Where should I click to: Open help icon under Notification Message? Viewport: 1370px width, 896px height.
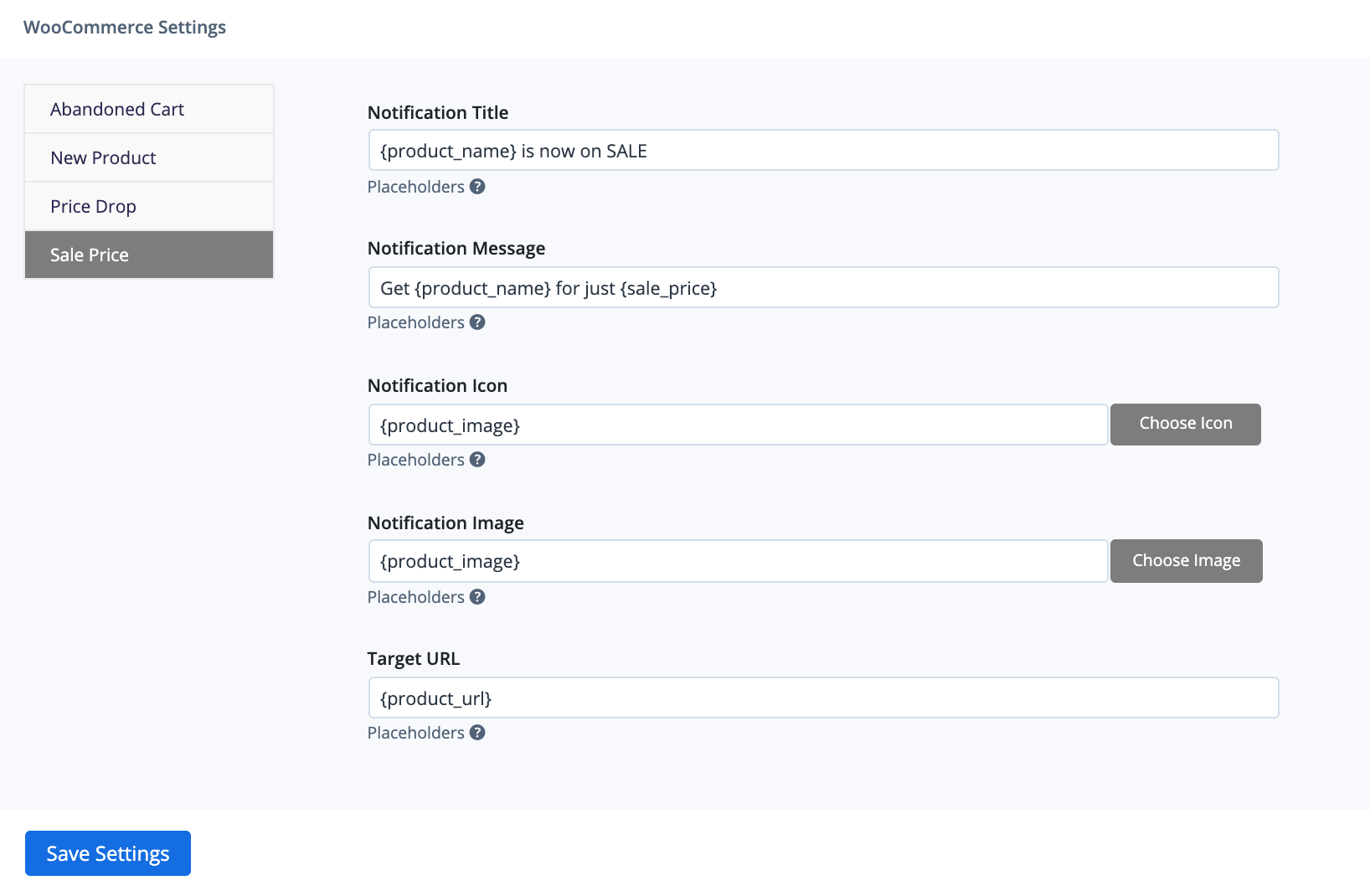[x=477, y=322]
